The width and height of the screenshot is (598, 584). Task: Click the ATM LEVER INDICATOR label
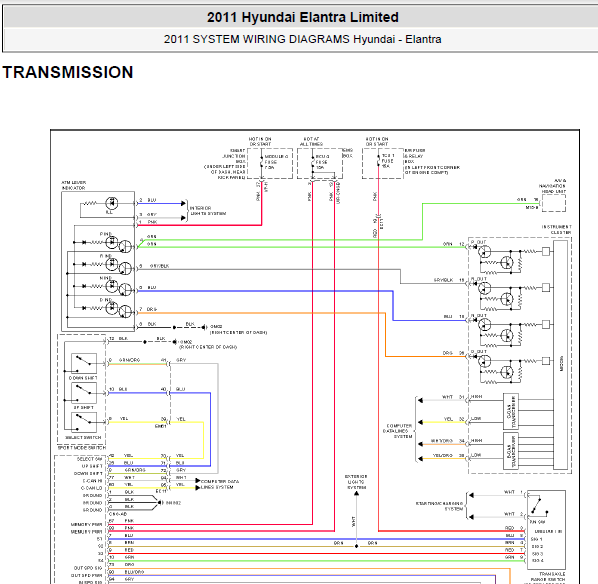pos(74,185)
